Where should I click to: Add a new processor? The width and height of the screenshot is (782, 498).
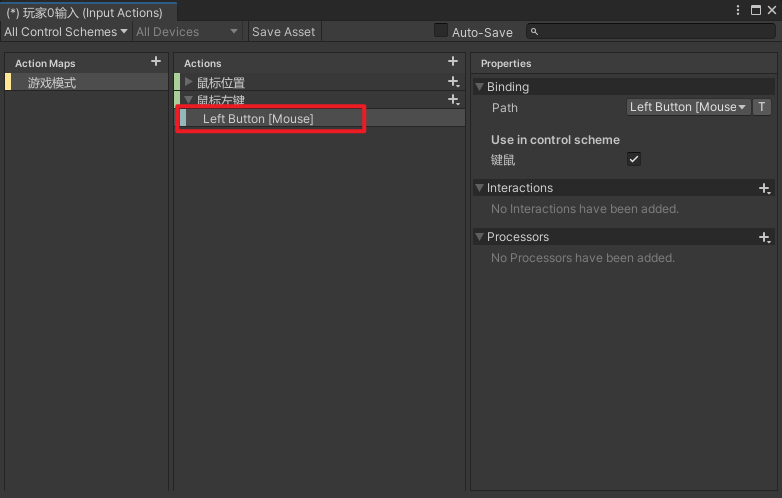click(764, 237)
